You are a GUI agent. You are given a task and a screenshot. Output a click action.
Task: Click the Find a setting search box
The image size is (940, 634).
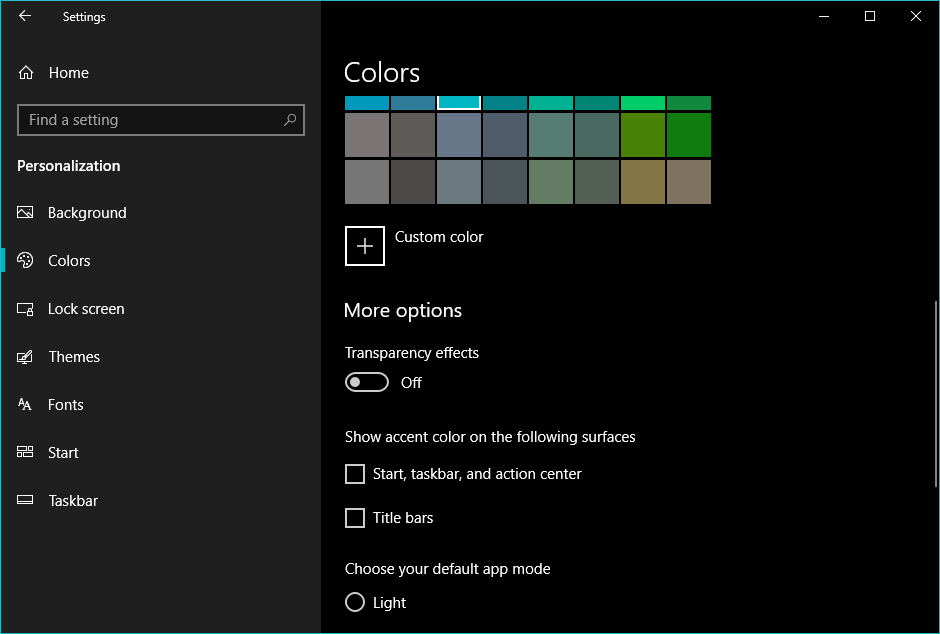tap(150, 120)
